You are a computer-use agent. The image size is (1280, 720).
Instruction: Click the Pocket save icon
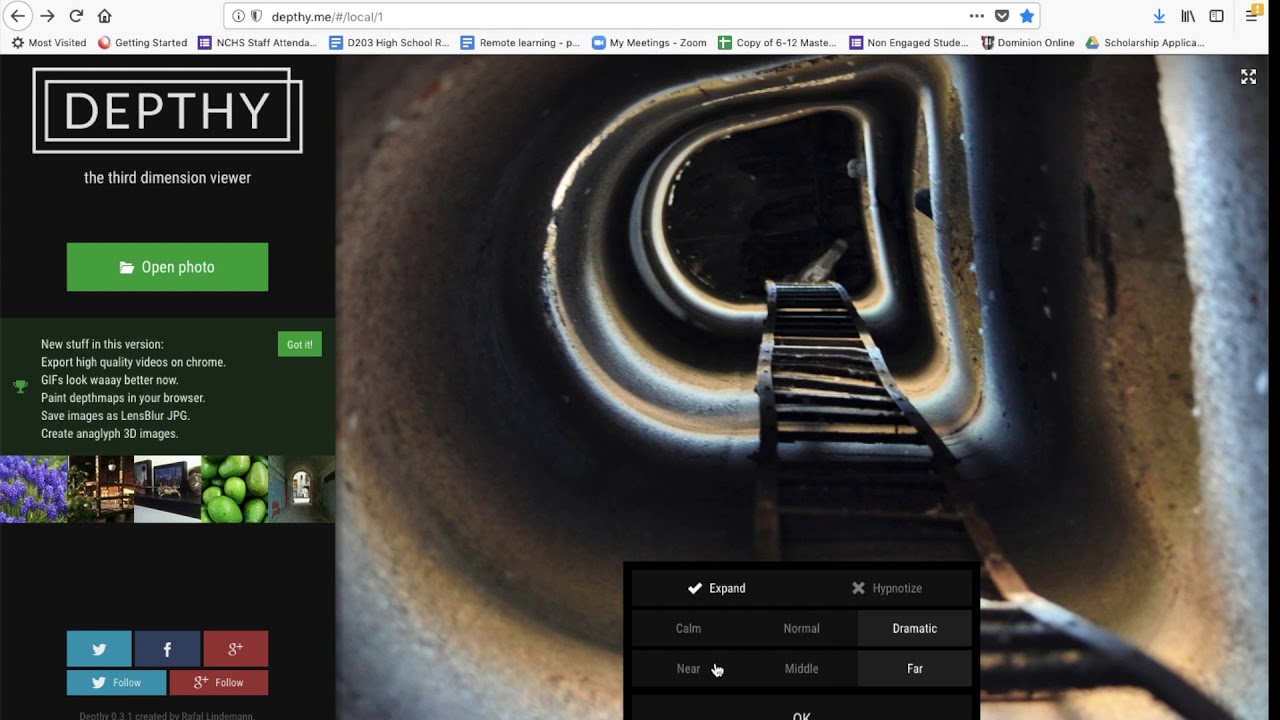coord(1002,16)
